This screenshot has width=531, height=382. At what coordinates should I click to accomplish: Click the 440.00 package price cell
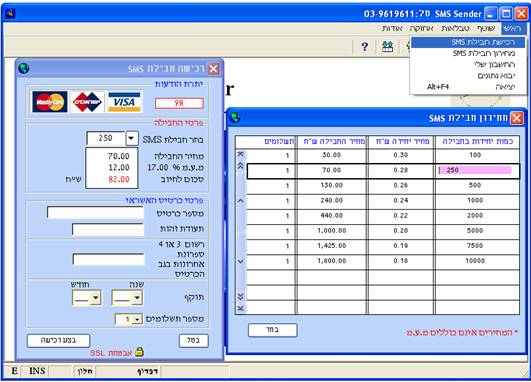point(332,215)
